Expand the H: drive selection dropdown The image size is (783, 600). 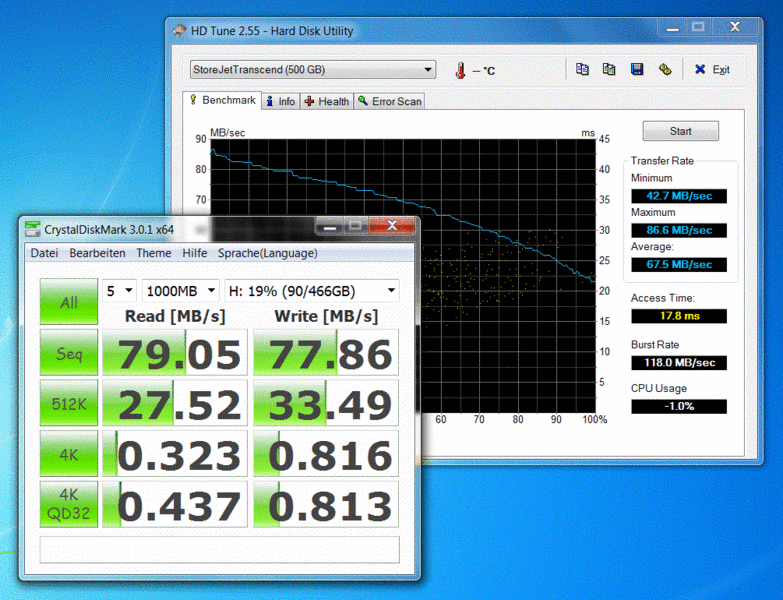click(x=312, y=291)
